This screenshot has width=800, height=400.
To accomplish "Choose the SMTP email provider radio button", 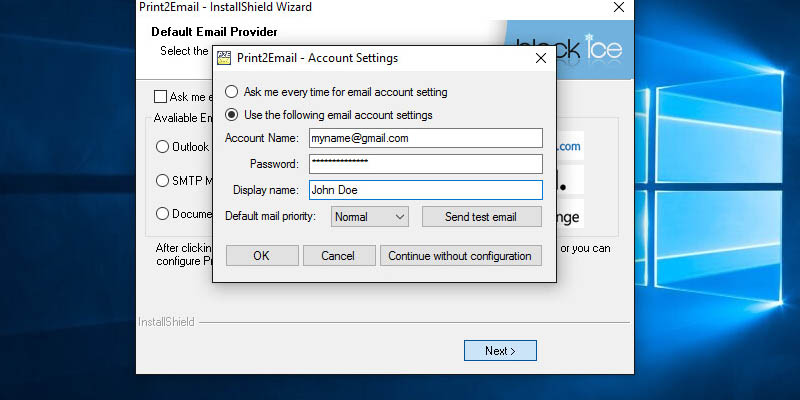I will [x=163, y=181].
